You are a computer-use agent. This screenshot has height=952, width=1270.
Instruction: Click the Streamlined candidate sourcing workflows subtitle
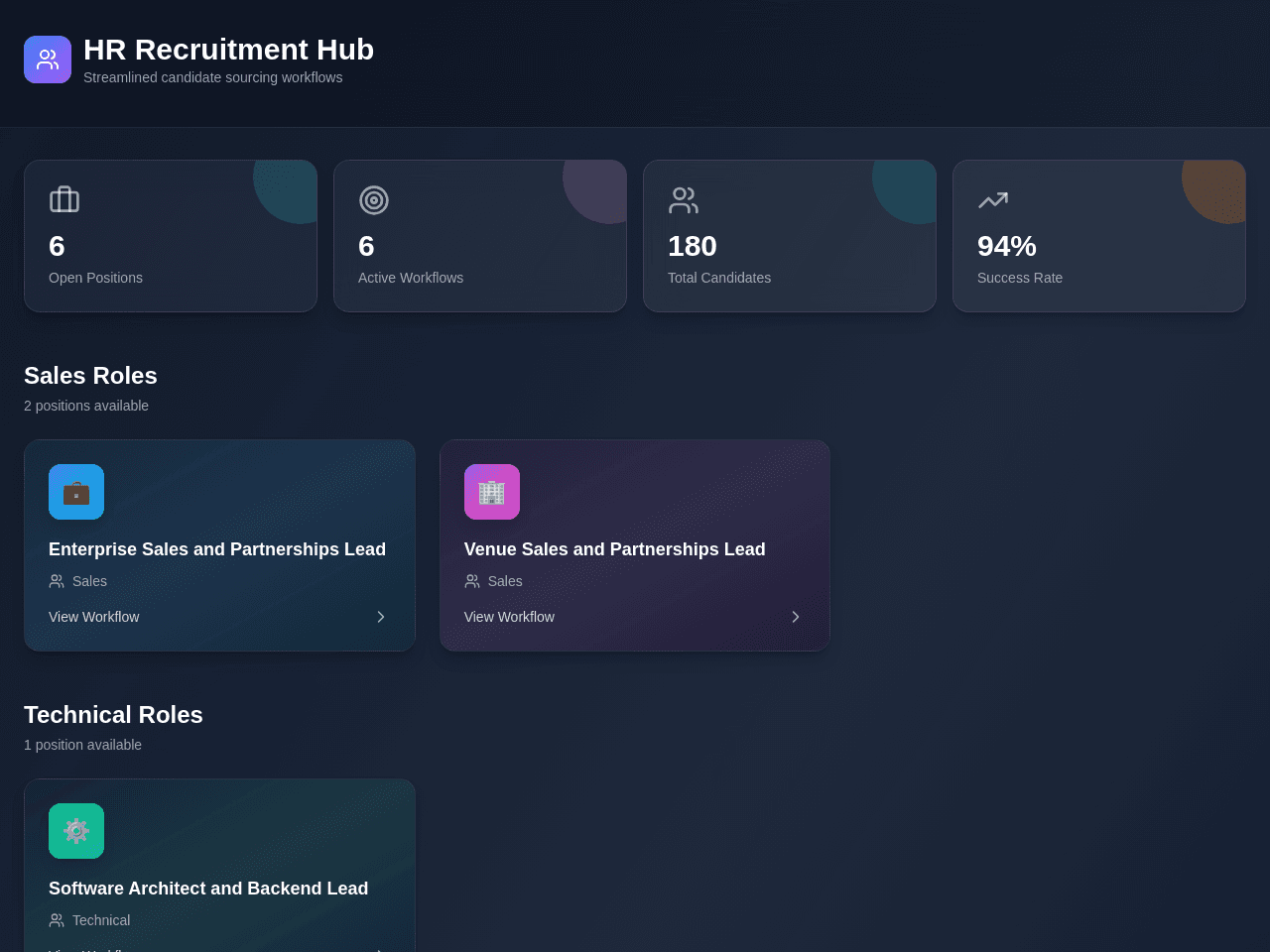click(213, 77)
